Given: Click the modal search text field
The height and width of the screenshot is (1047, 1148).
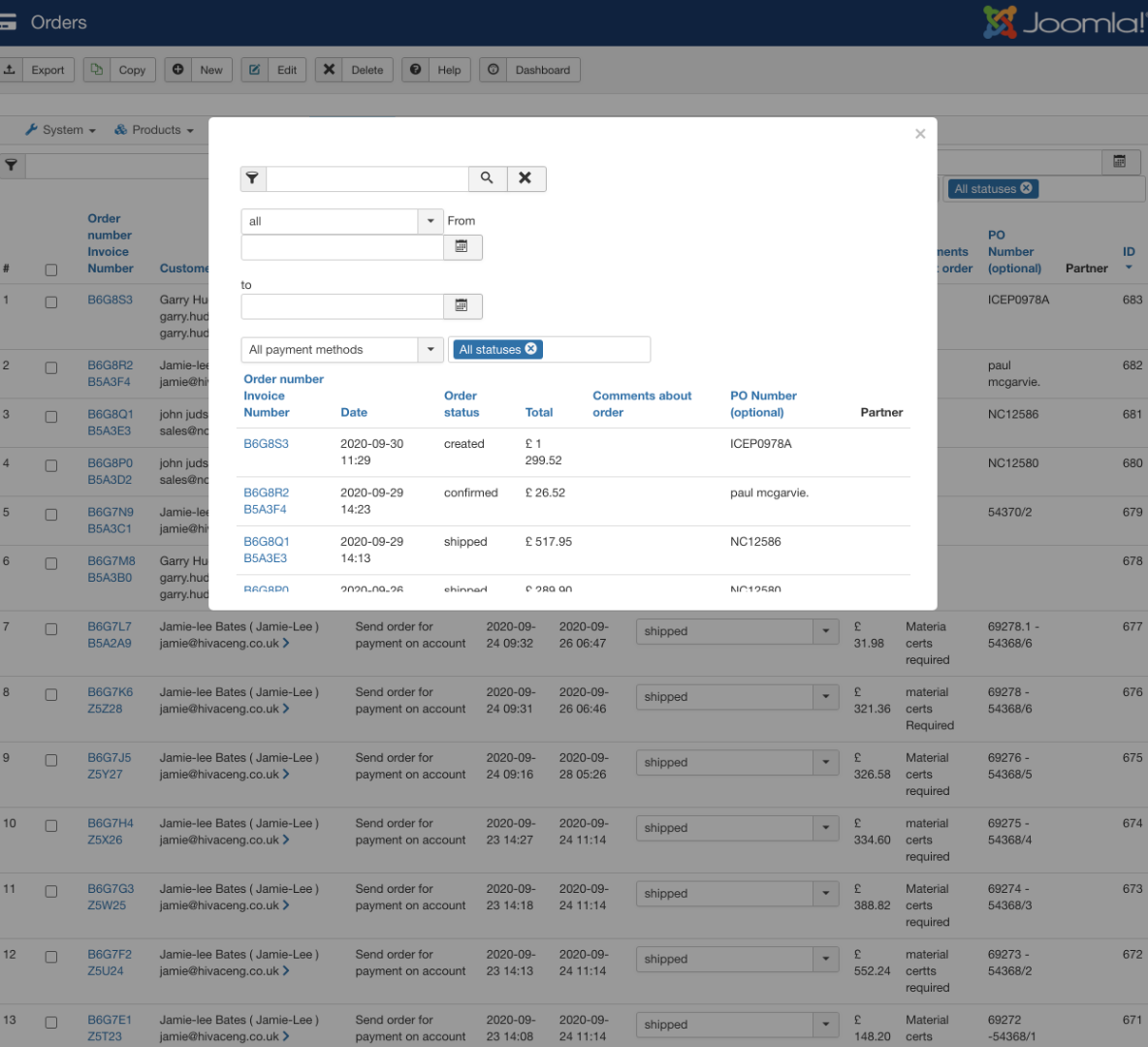Looking at the screenshot, I should point(367,178).
